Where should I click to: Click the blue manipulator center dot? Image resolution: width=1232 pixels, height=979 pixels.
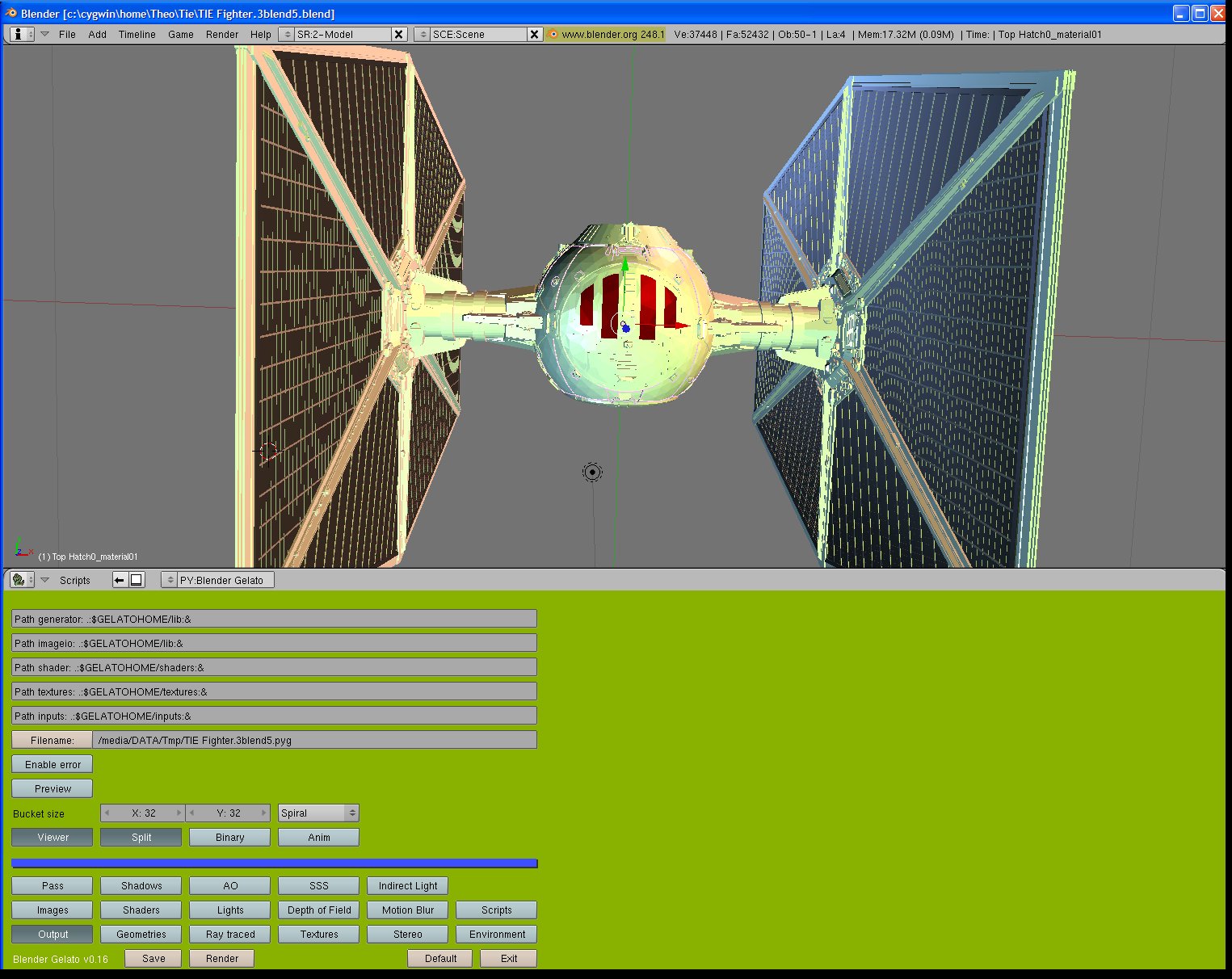pyautogui.click(x=625, y=328)
